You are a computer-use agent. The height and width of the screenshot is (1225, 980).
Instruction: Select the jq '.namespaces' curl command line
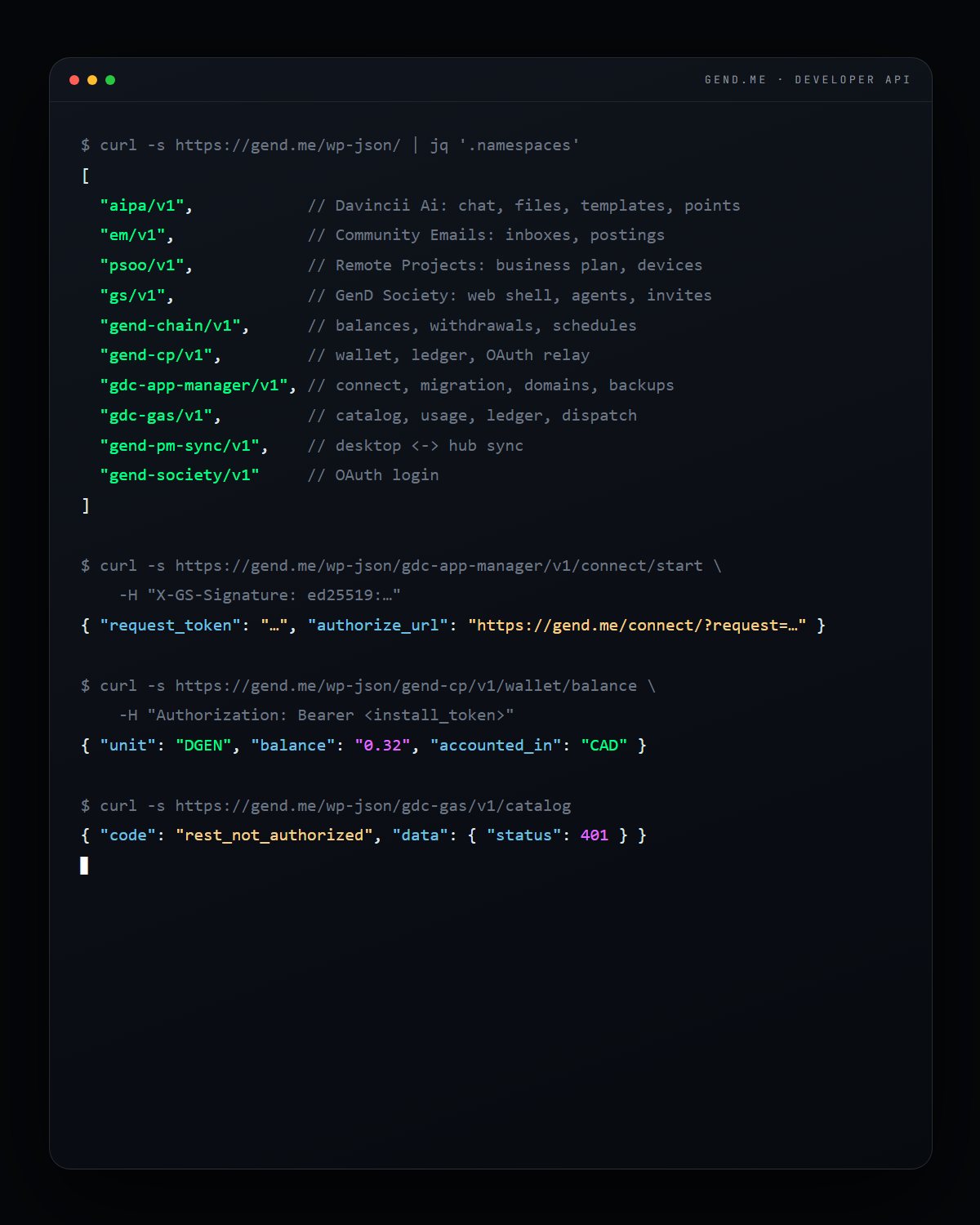point(330,145)
